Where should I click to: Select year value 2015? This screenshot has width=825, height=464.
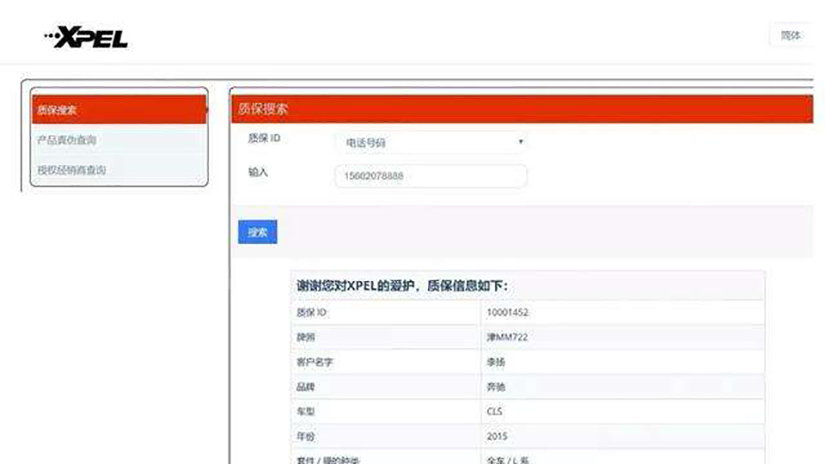tap(497, 436)
